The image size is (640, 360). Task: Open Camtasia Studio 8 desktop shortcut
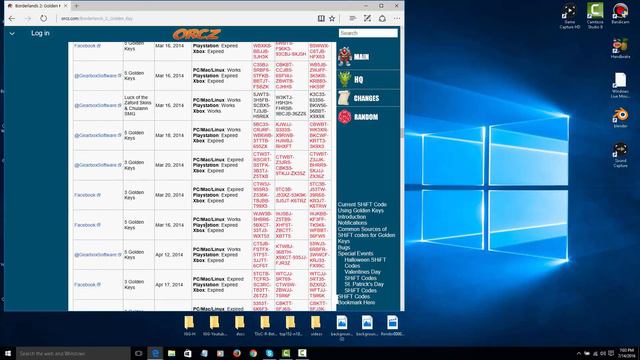(x=595, y=16)
